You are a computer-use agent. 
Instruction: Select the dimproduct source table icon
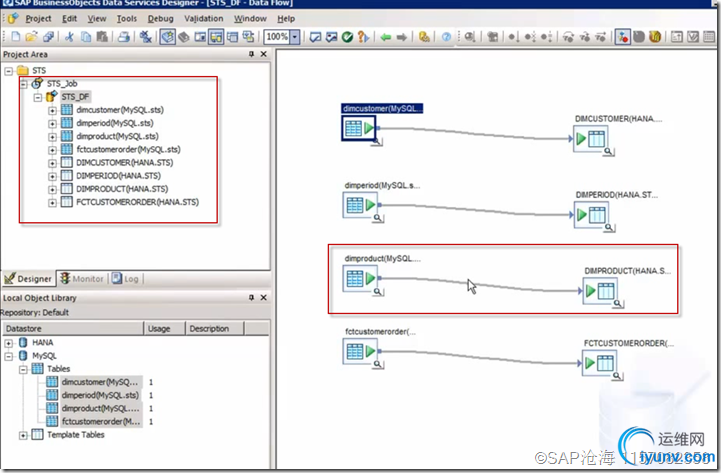(360, 279)
